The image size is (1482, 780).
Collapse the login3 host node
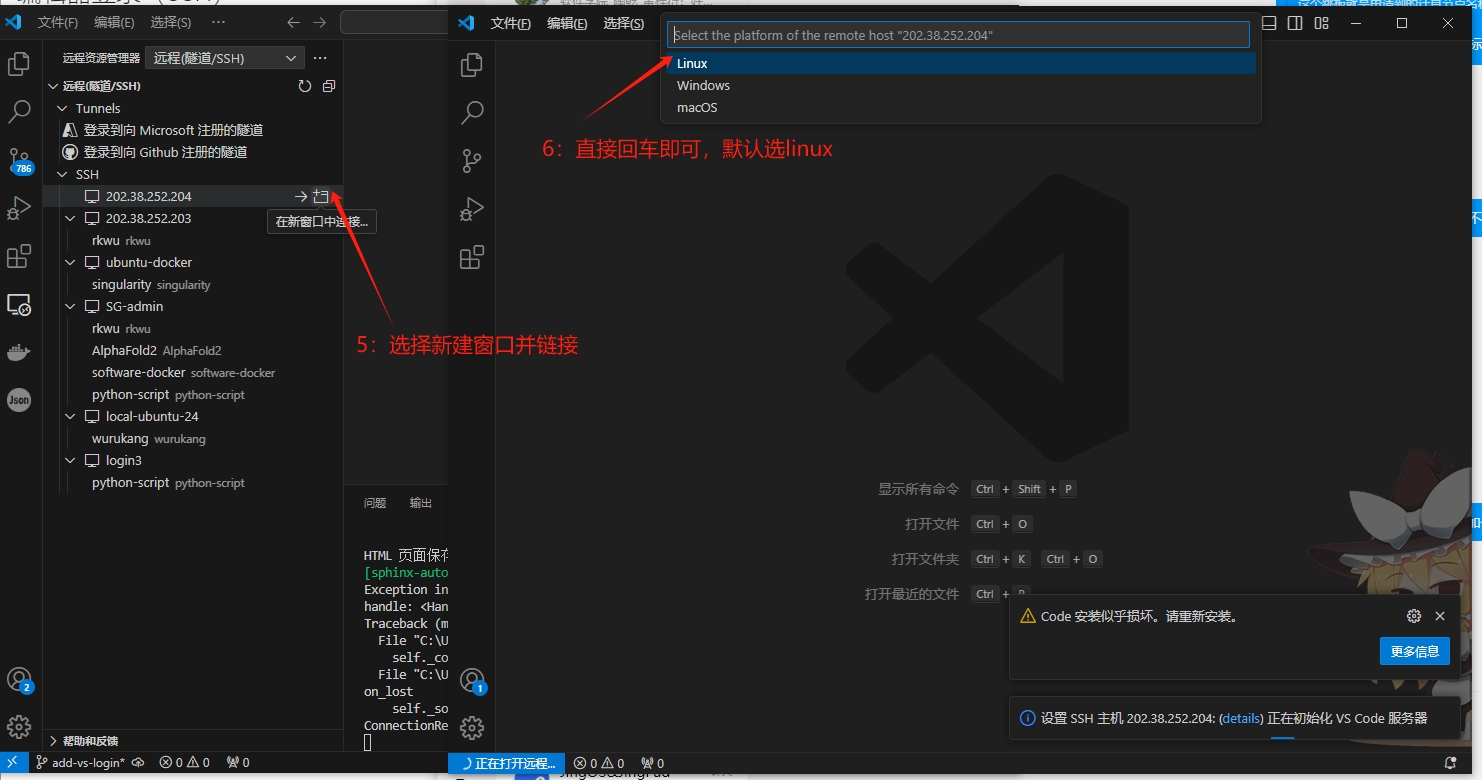click(x=70, y=460)
